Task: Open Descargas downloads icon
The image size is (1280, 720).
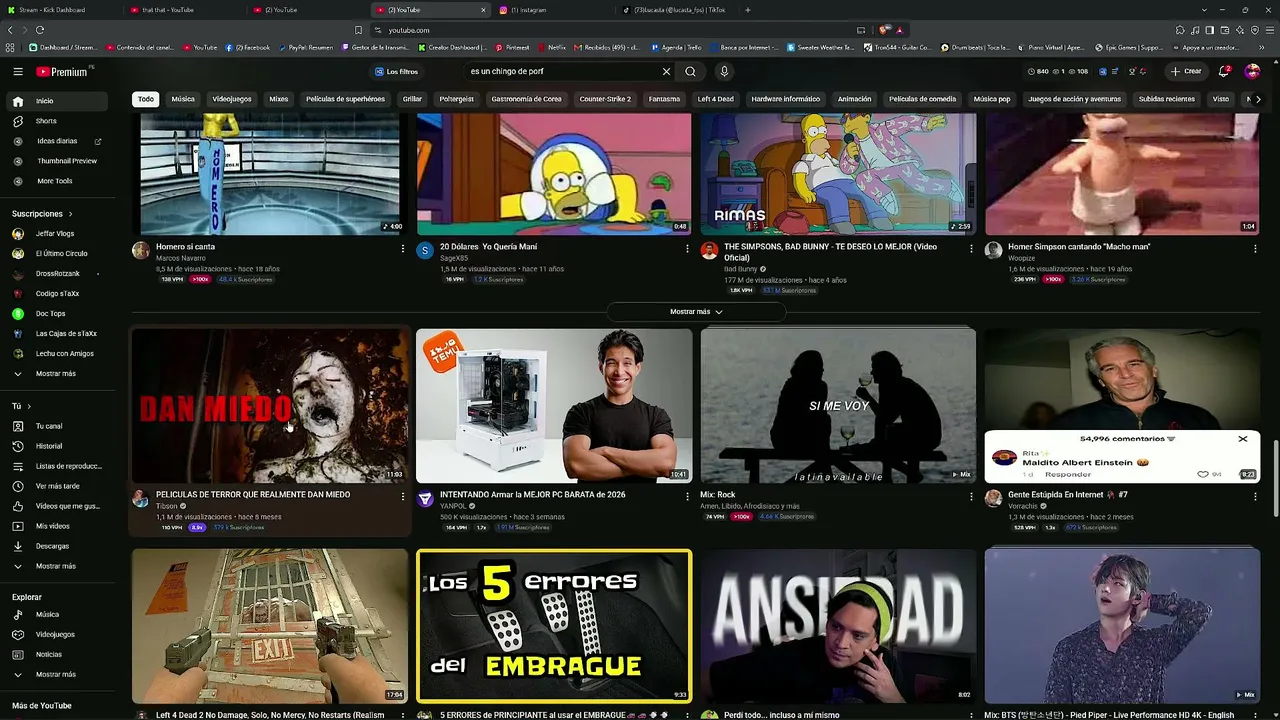Action: click(x=18, y=546)
